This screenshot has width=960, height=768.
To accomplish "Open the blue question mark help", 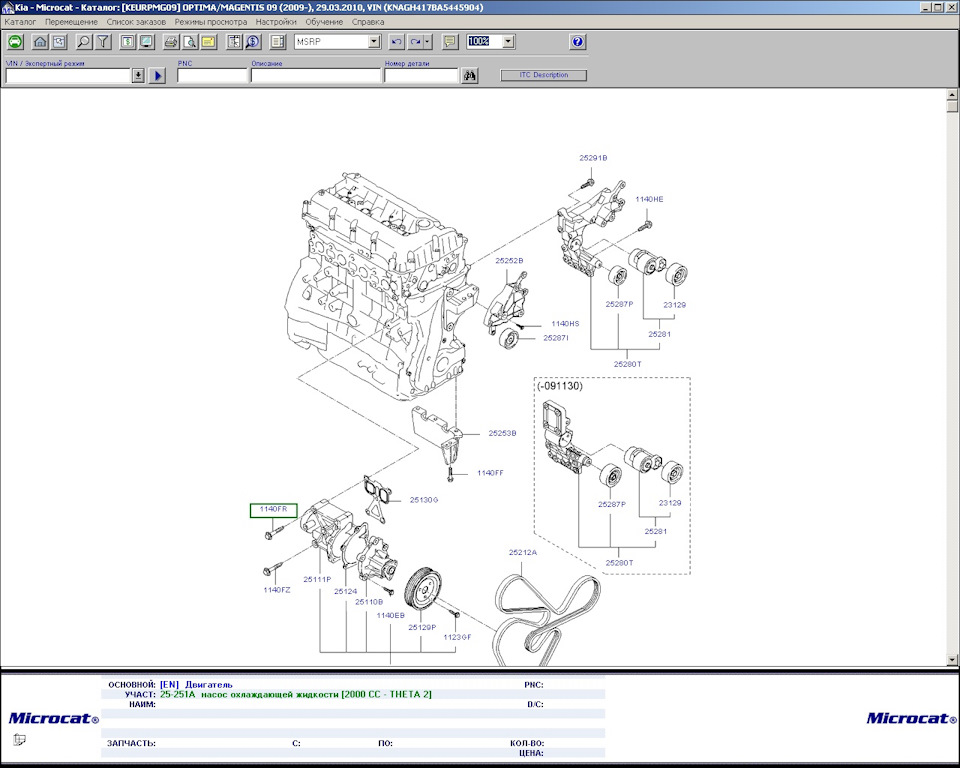I will click(577, 42).
